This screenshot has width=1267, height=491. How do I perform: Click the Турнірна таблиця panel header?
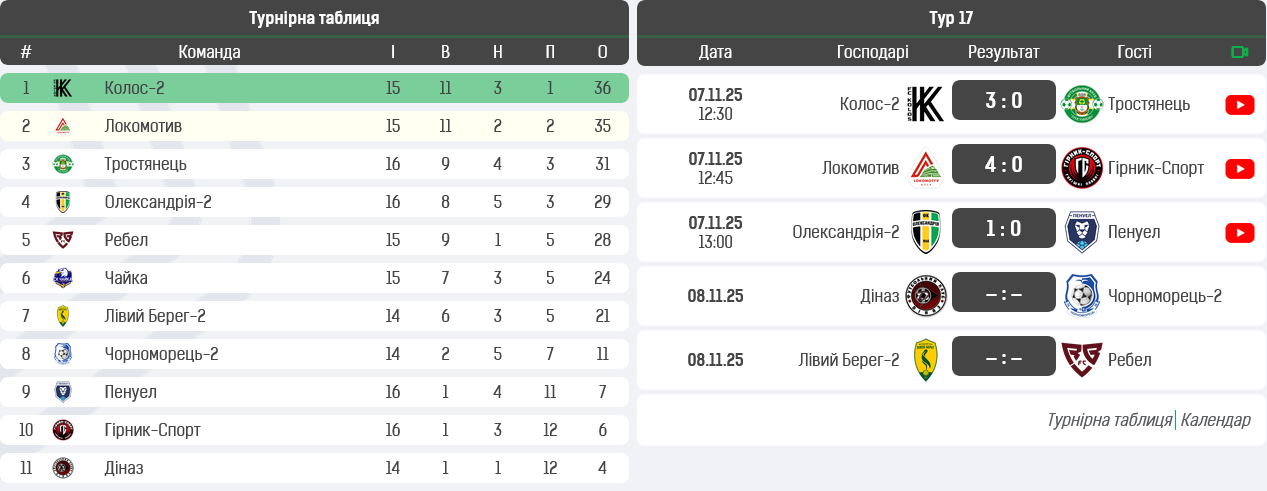pos(314,18)
